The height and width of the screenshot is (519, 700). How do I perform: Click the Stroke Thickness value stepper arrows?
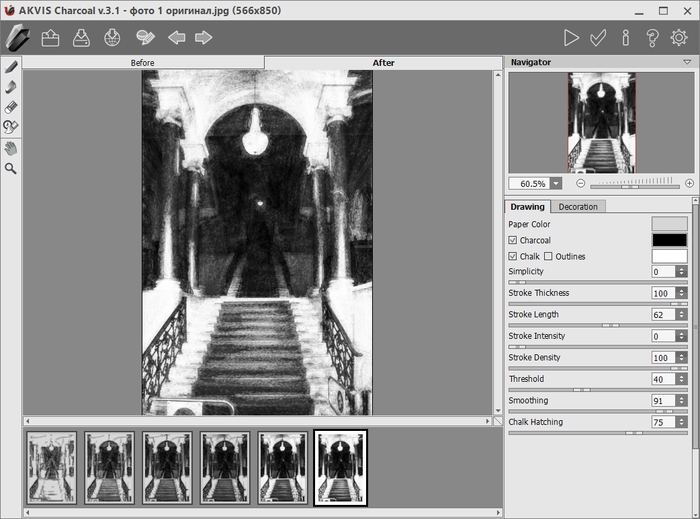[x=681, y=293]
